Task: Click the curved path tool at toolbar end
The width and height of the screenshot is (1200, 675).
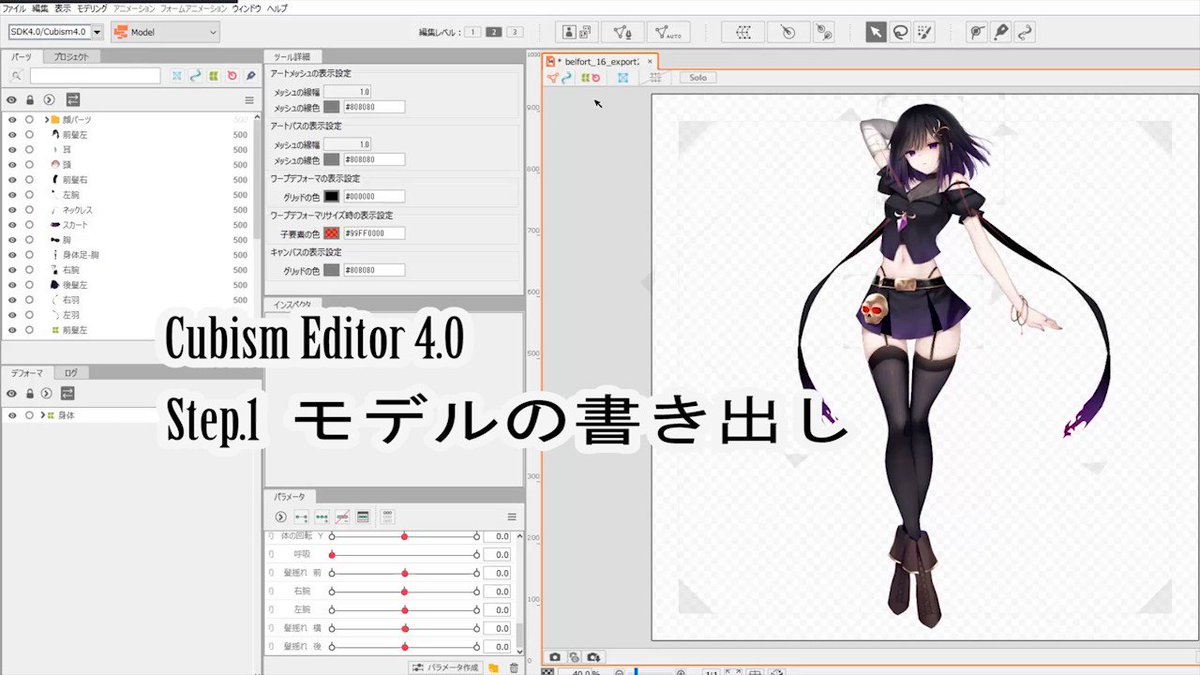Action: click(x=1025, y=32)
